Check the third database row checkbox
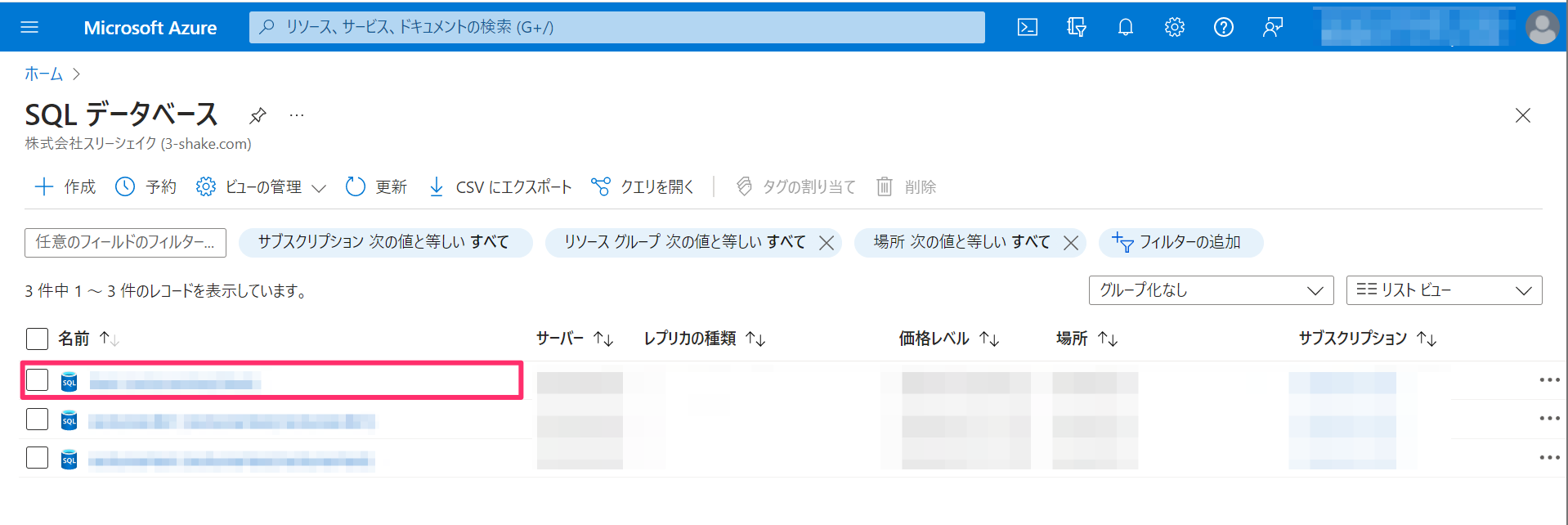 [37, 457]
